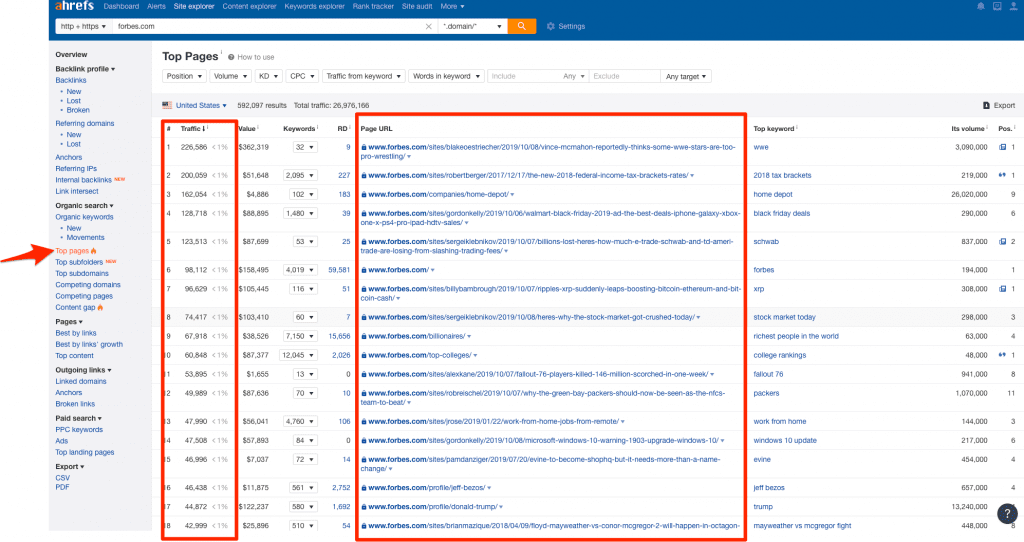Screen dimensions: 1024x542
Task: Open Site audit tab
Action: tap(417, 7)
